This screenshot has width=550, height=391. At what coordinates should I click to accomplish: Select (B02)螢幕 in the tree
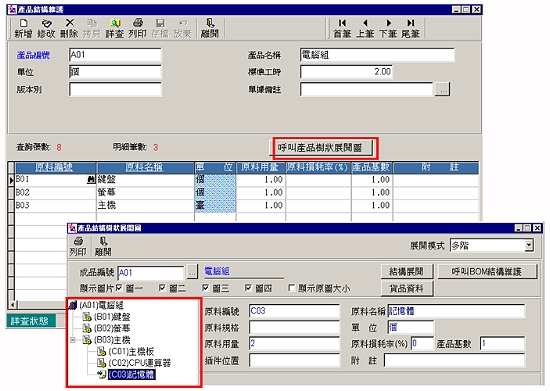[112, 329]
